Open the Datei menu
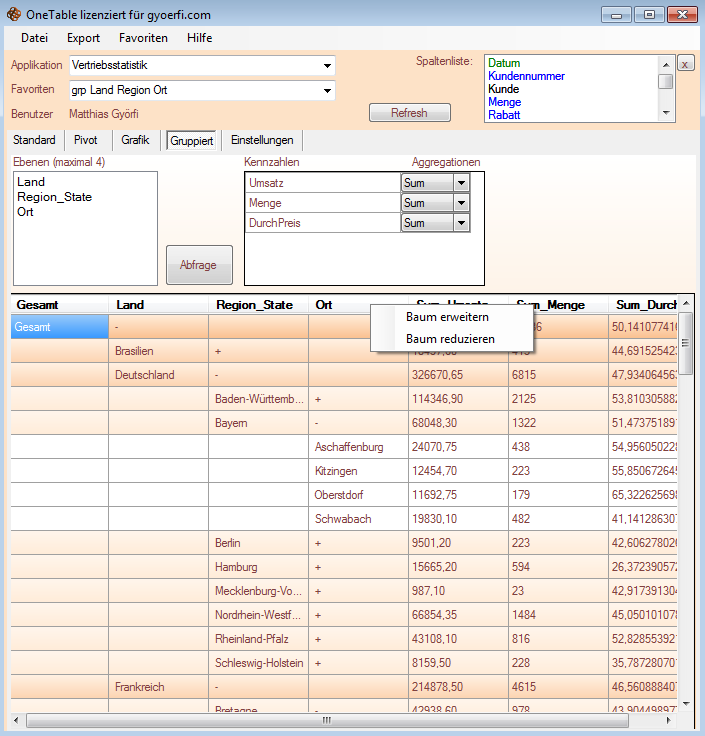The image size is (705, 736). [x=34, y=38]
